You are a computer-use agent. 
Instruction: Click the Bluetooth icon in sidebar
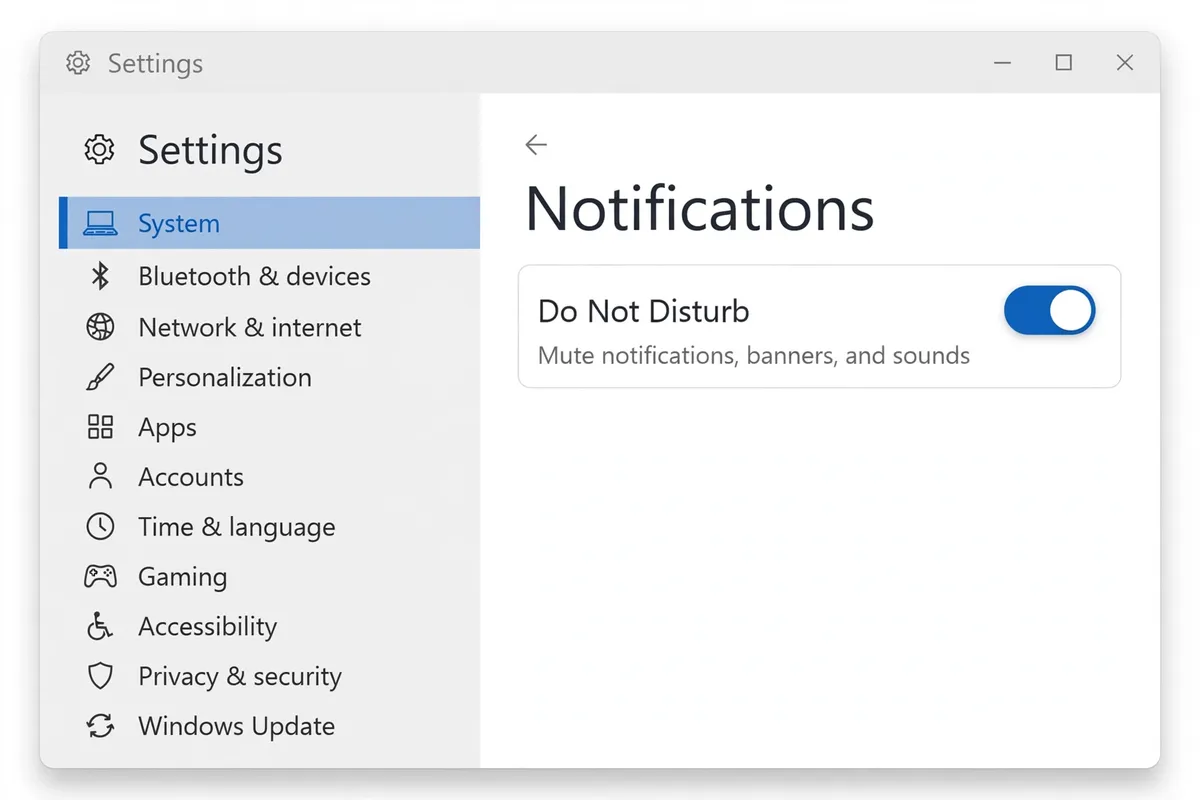point(100,276)
